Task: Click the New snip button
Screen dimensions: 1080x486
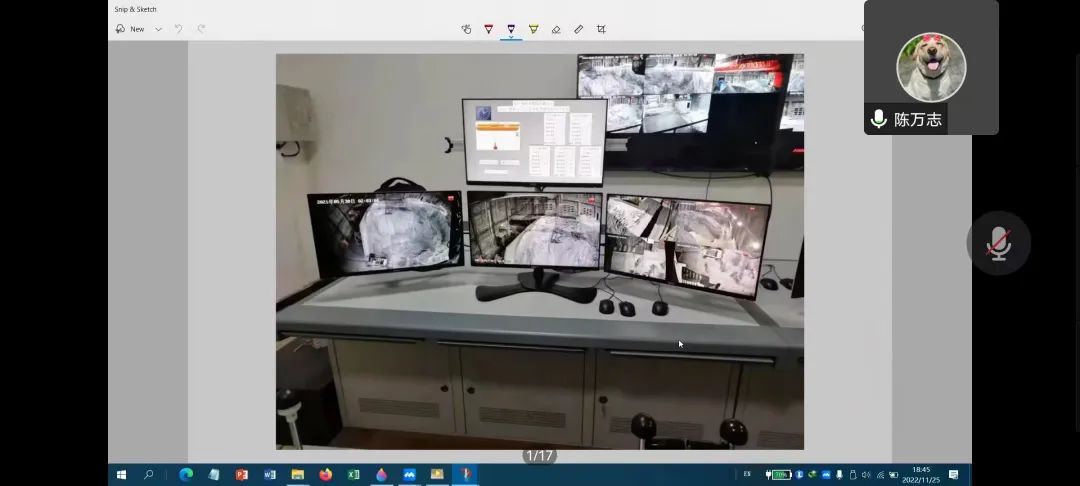Action: (130, 29)
